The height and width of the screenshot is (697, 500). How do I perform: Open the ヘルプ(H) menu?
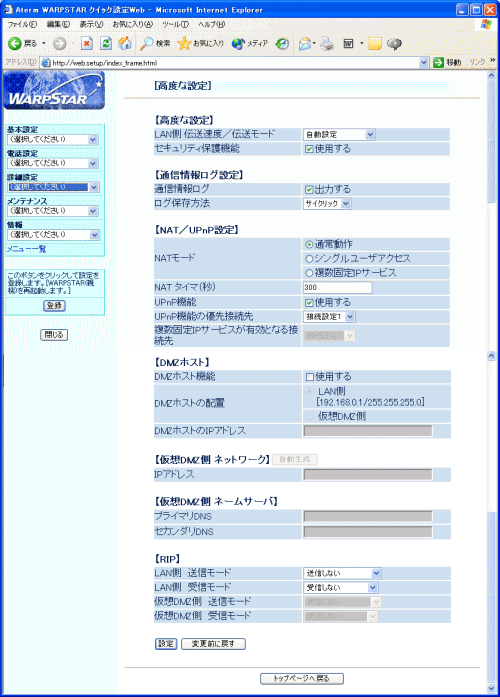211,24
